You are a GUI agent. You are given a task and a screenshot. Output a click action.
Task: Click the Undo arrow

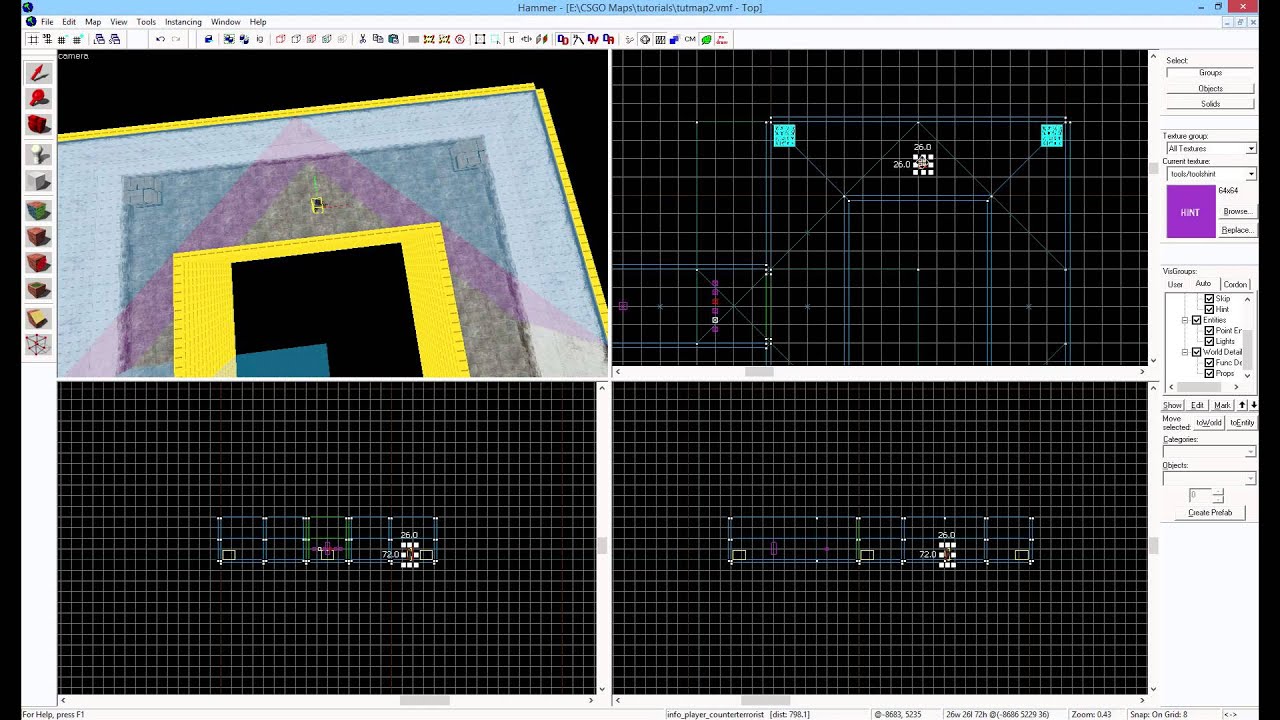coord(160,39)
